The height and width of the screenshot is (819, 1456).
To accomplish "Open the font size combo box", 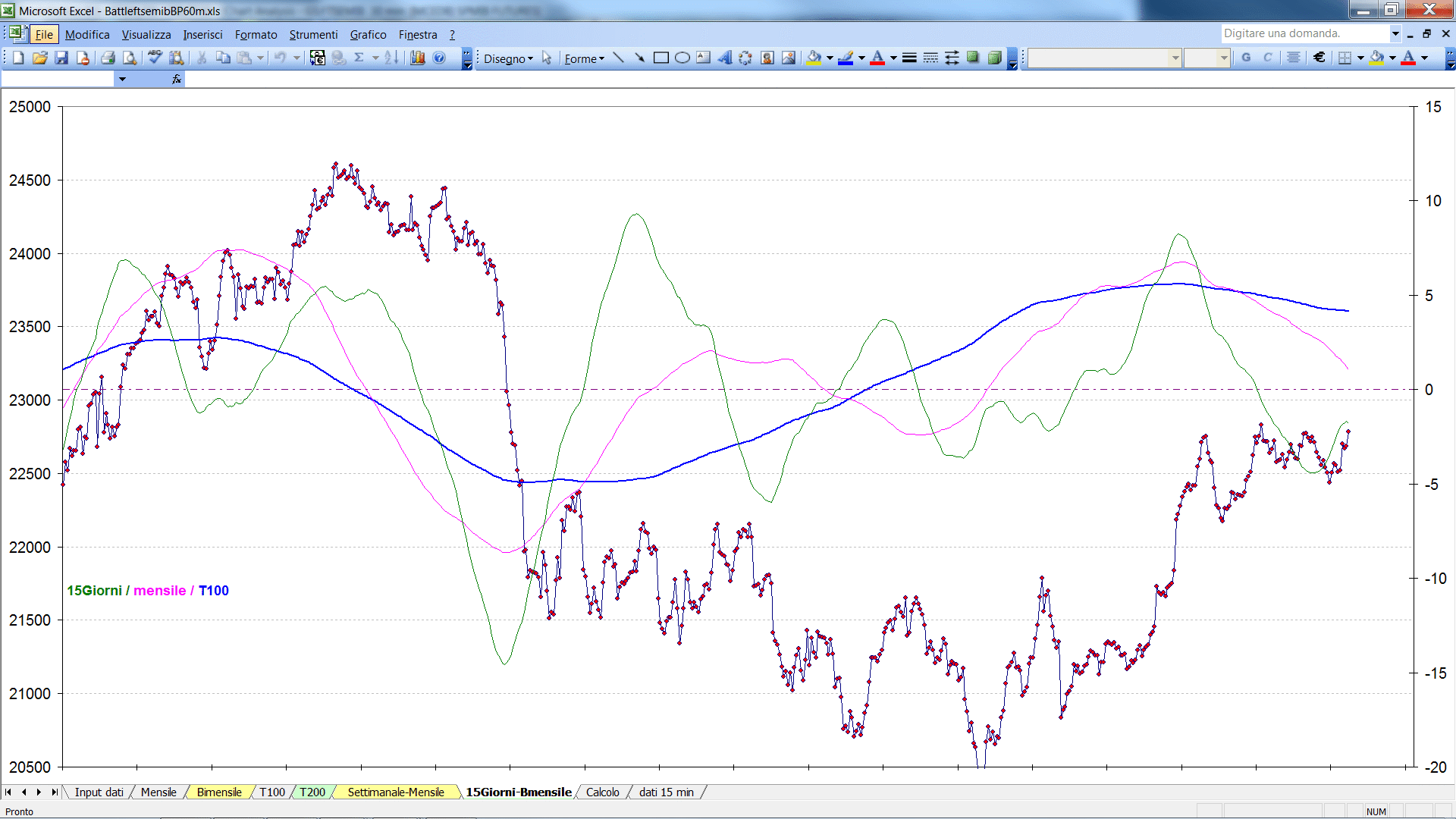I will click(x=1207, y=58).
